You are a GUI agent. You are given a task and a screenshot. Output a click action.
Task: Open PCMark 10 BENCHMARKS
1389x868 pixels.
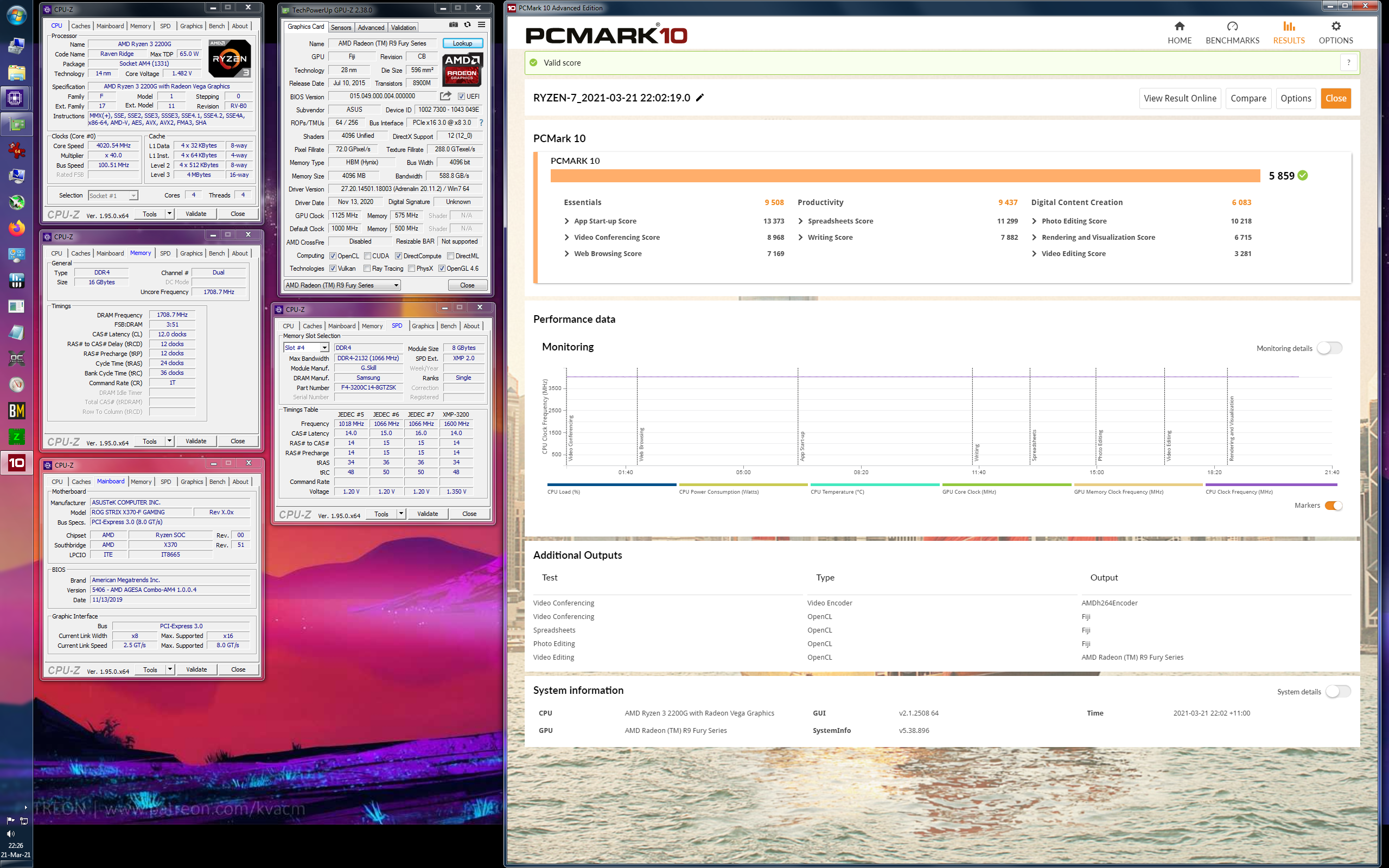pos(1232,33)
